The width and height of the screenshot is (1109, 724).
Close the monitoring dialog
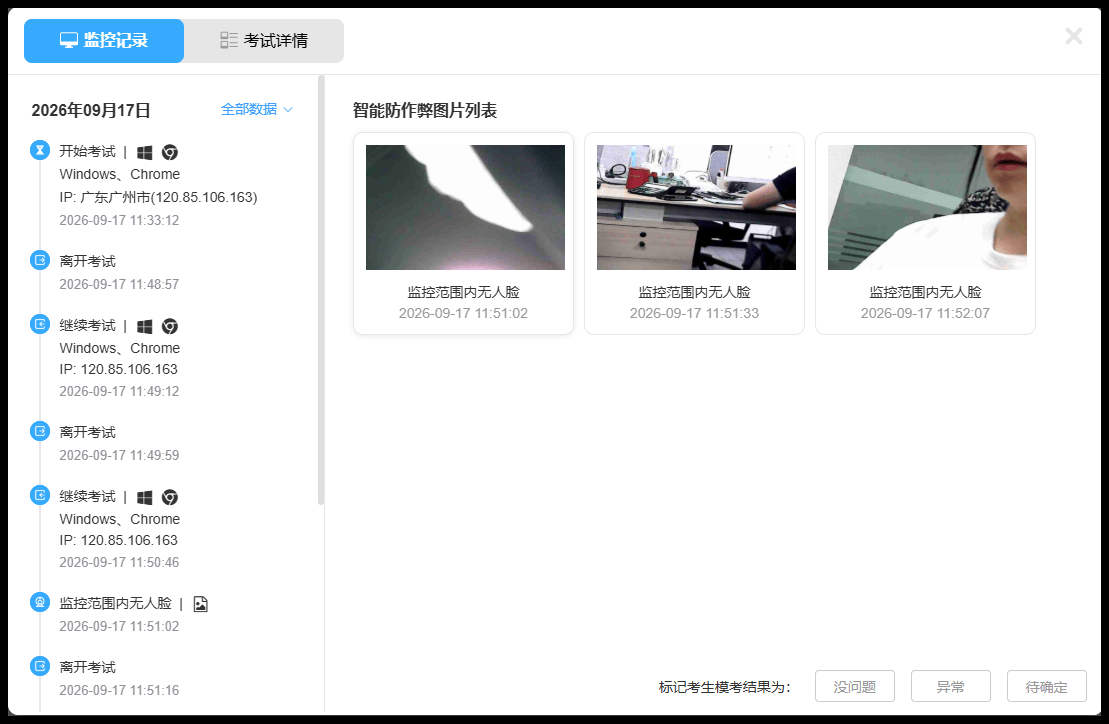tap(1074, 36)
